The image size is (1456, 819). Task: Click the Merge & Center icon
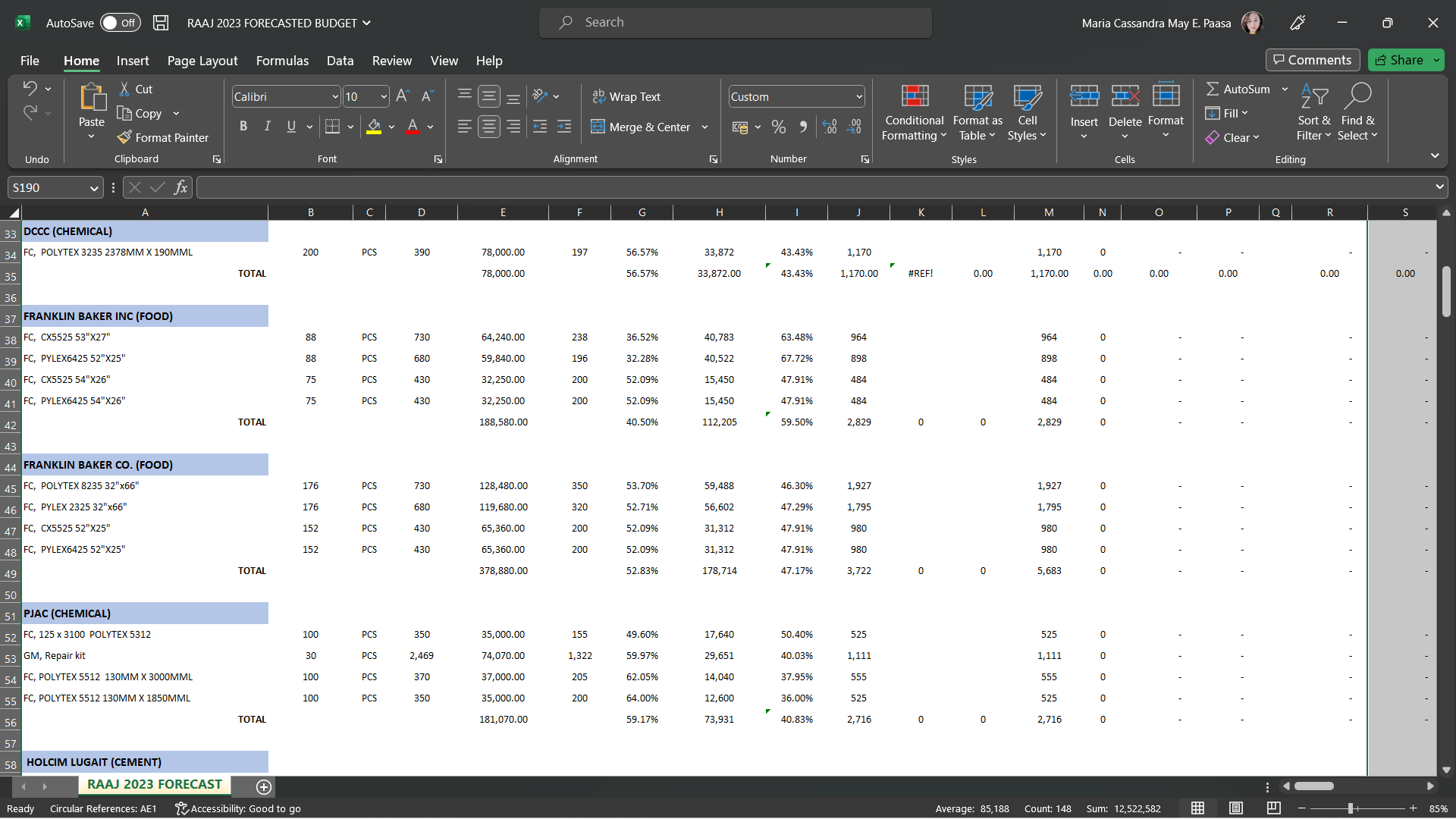pyautogui.click(x=598, y=127)
